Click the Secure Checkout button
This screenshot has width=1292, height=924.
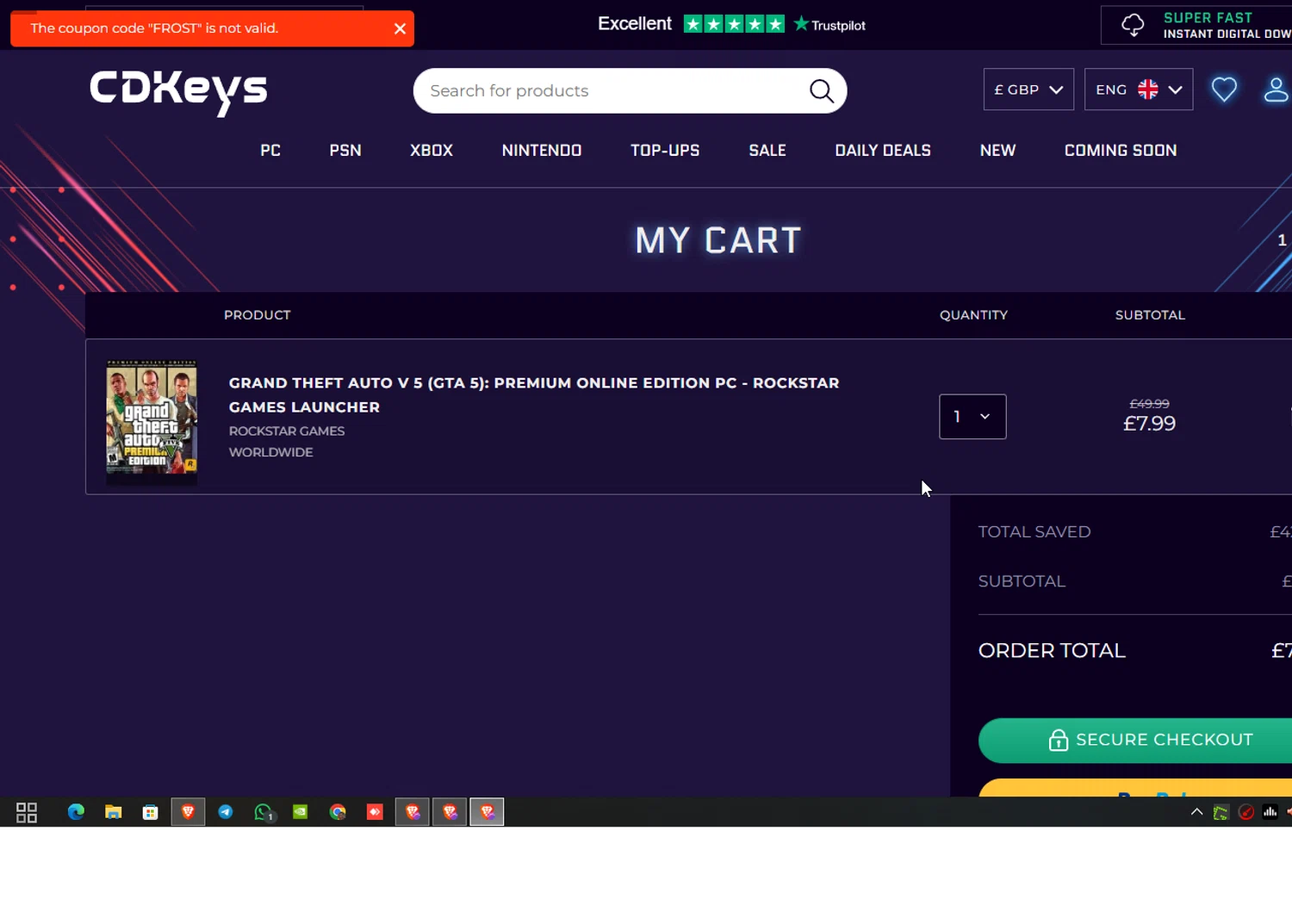pyautogui.click(x=1135, y=740)
